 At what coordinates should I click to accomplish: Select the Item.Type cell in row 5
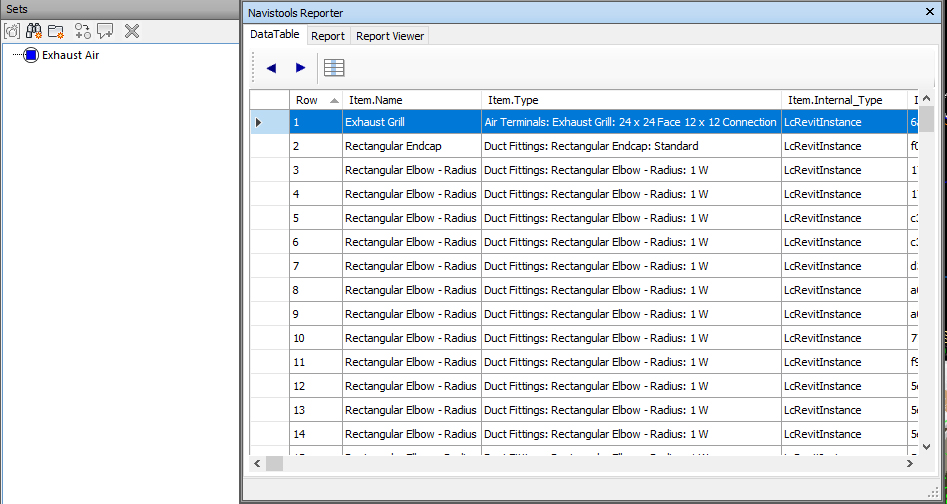pyautogui.click(x=631, y=218)
